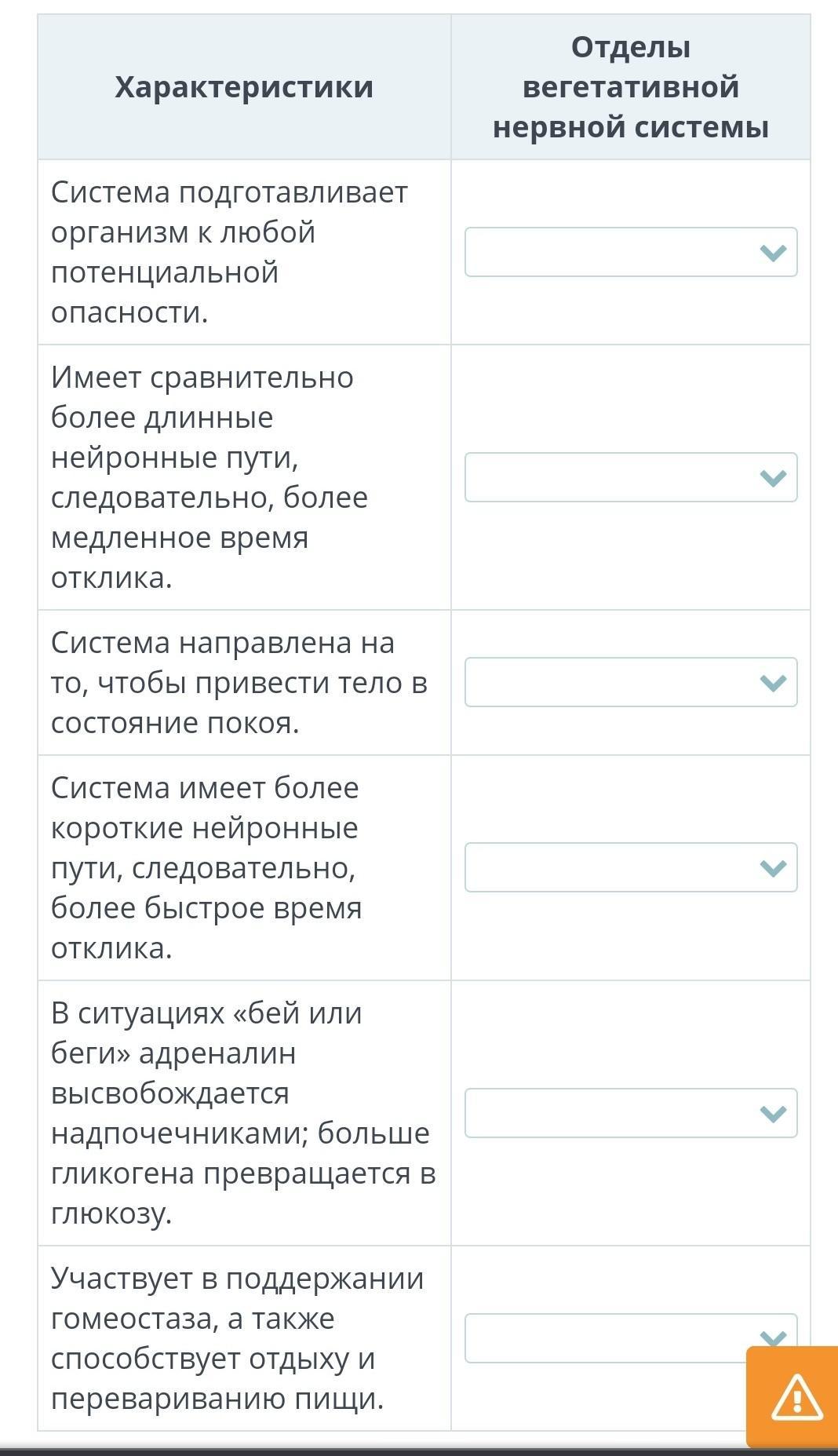Open dropdown for 'состояние покоя' row
Viewport: 838px width, 1456px height.
pos(630,682)
